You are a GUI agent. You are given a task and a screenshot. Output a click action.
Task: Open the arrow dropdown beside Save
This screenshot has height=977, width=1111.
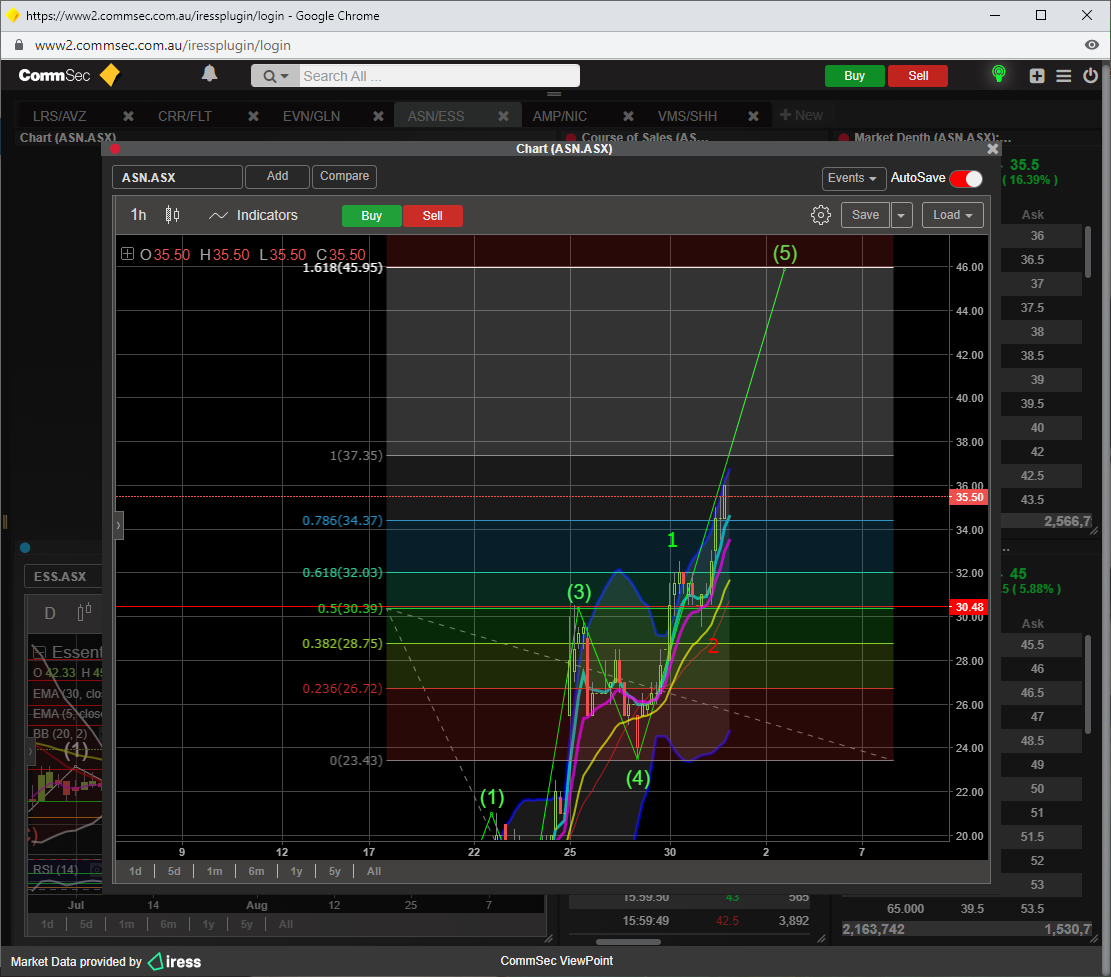point(902,215)
